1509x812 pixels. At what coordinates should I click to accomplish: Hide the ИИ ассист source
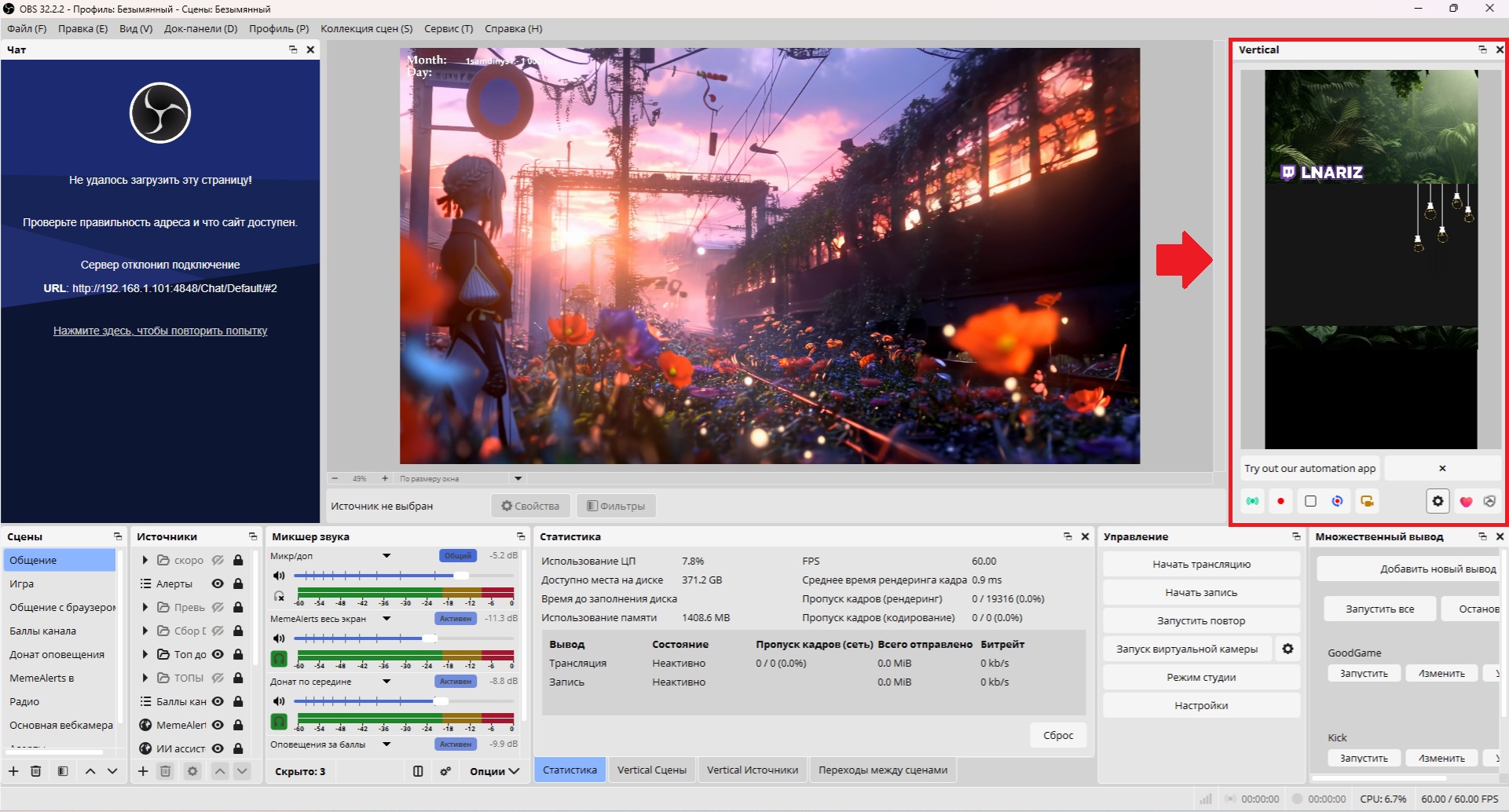click(x=218, y=748)
